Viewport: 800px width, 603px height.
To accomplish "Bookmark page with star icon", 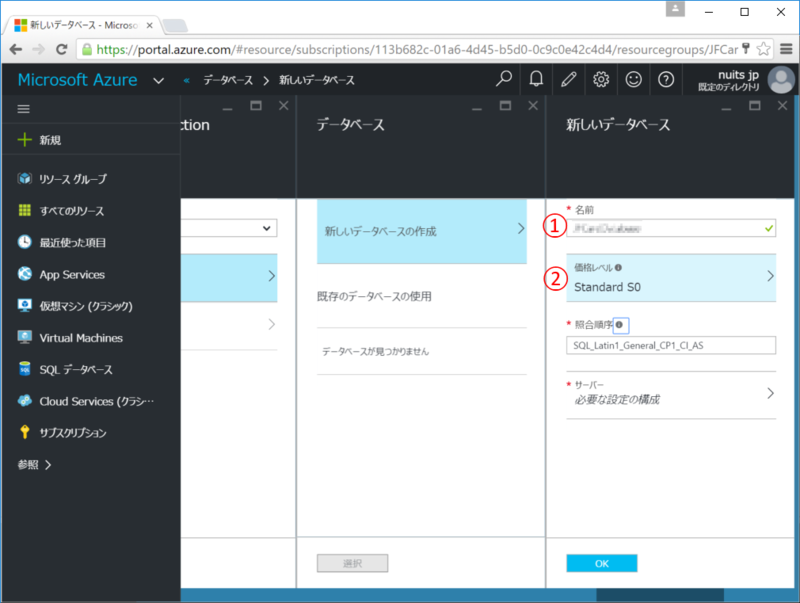I will (x=763, y=49).
